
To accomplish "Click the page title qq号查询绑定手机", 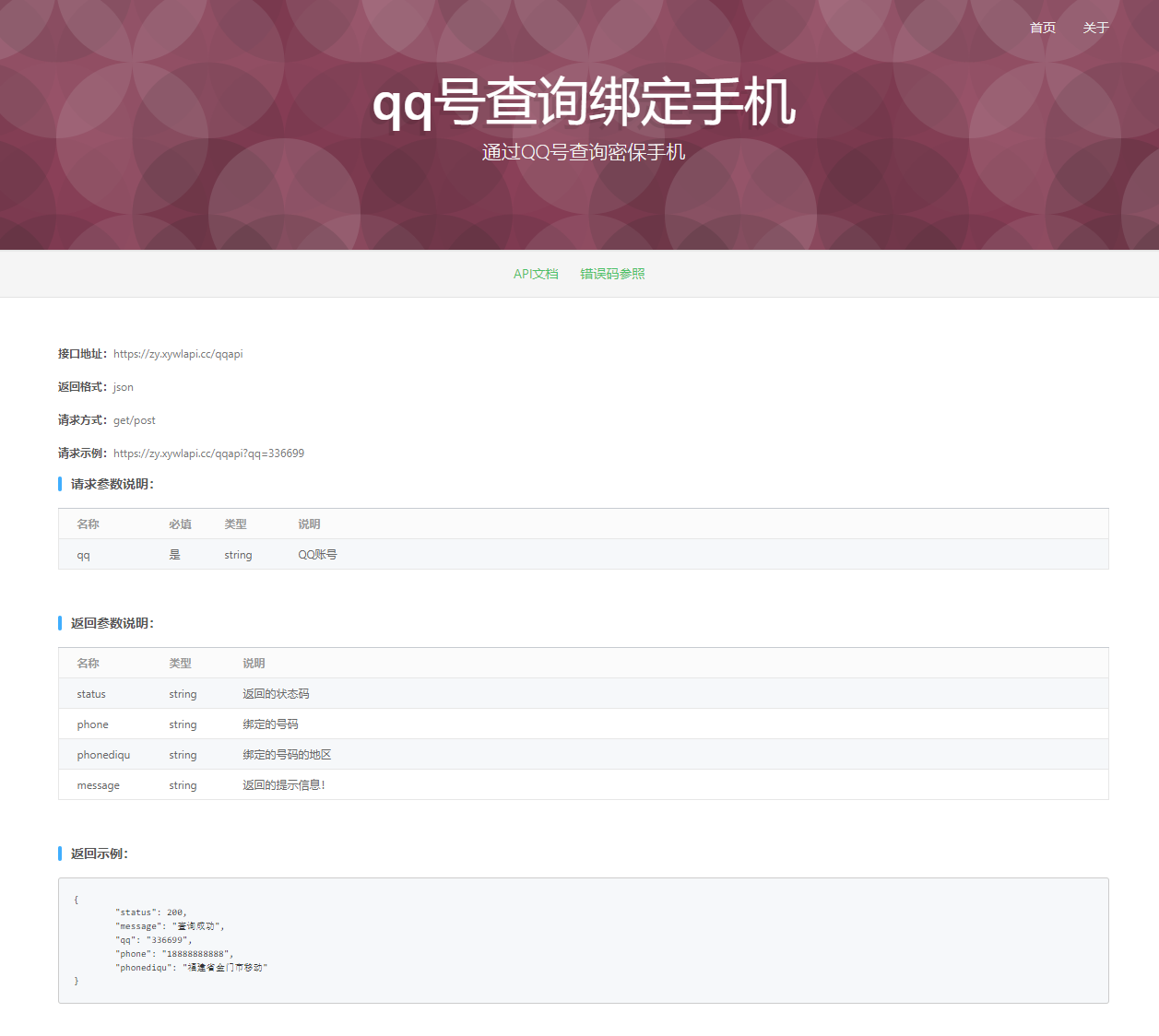I will (x=580, y=104).
